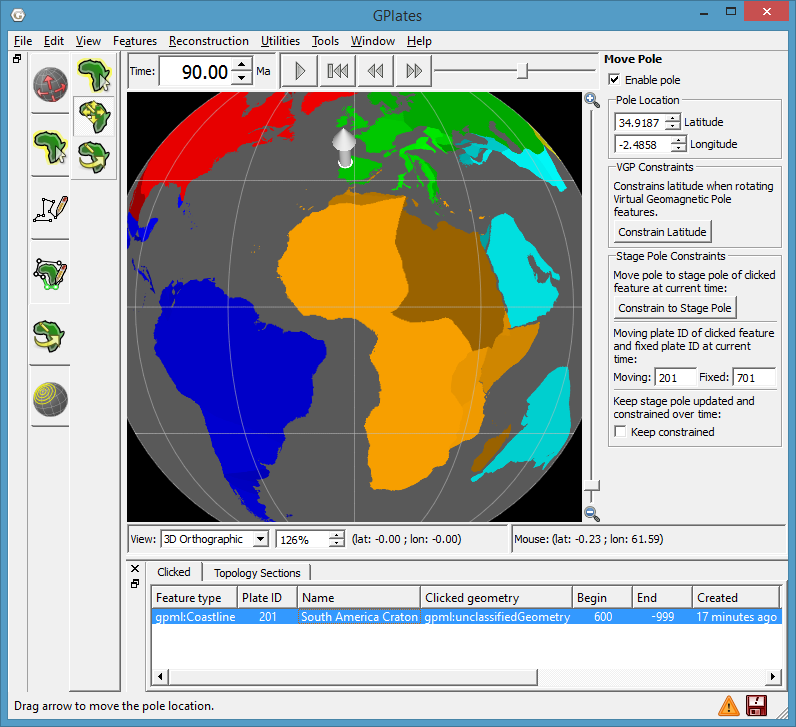The height and width of the screenshot is (727, 796).
Task: Click the Fixed plate ID field
Action: pos(754,378)
